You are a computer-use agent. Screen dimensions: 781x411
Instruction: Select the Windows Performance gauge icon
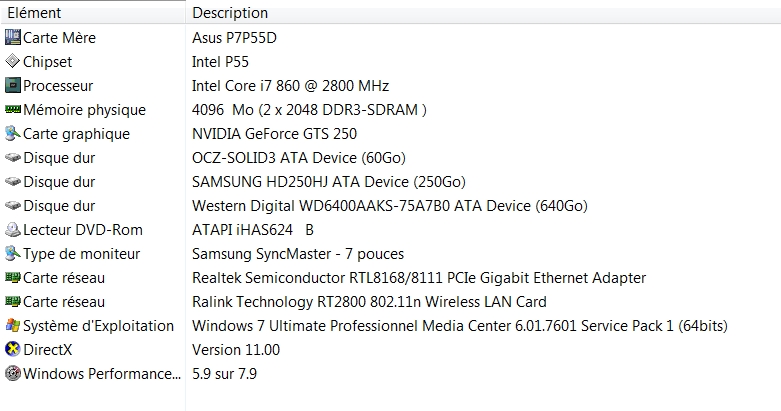(12, 373)
